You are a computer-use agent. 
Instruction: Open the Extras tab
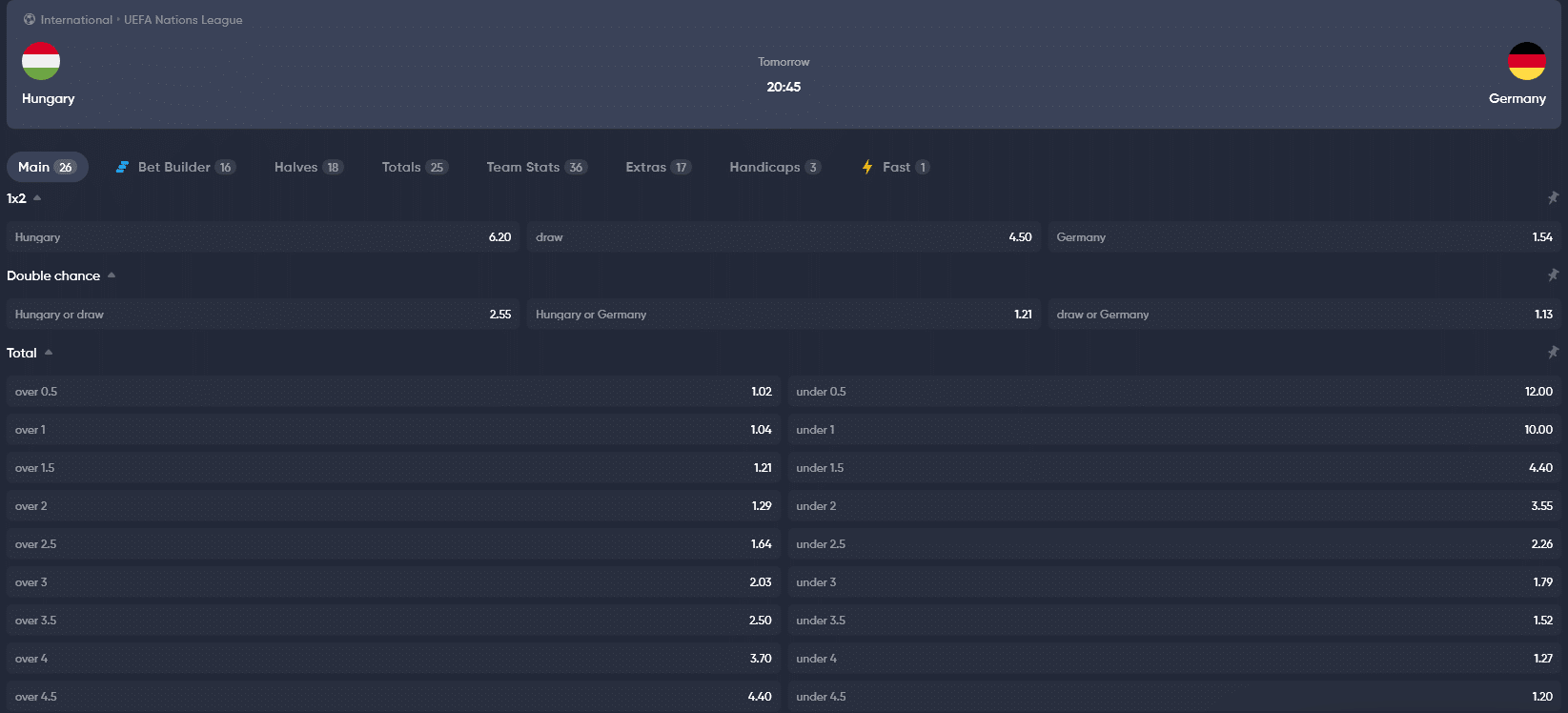658,167
